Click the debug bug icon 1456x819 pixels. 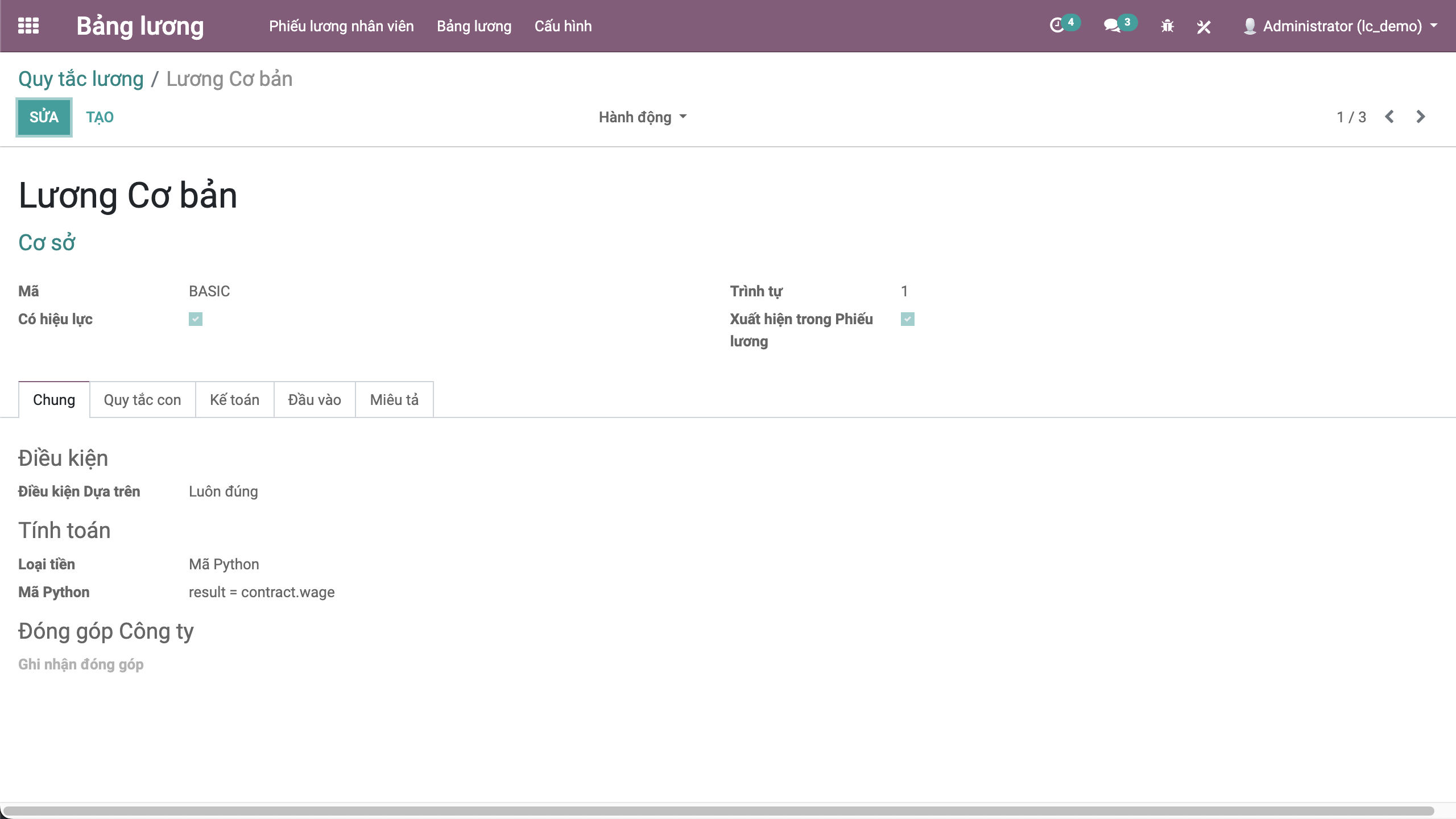pos(1167,26)
